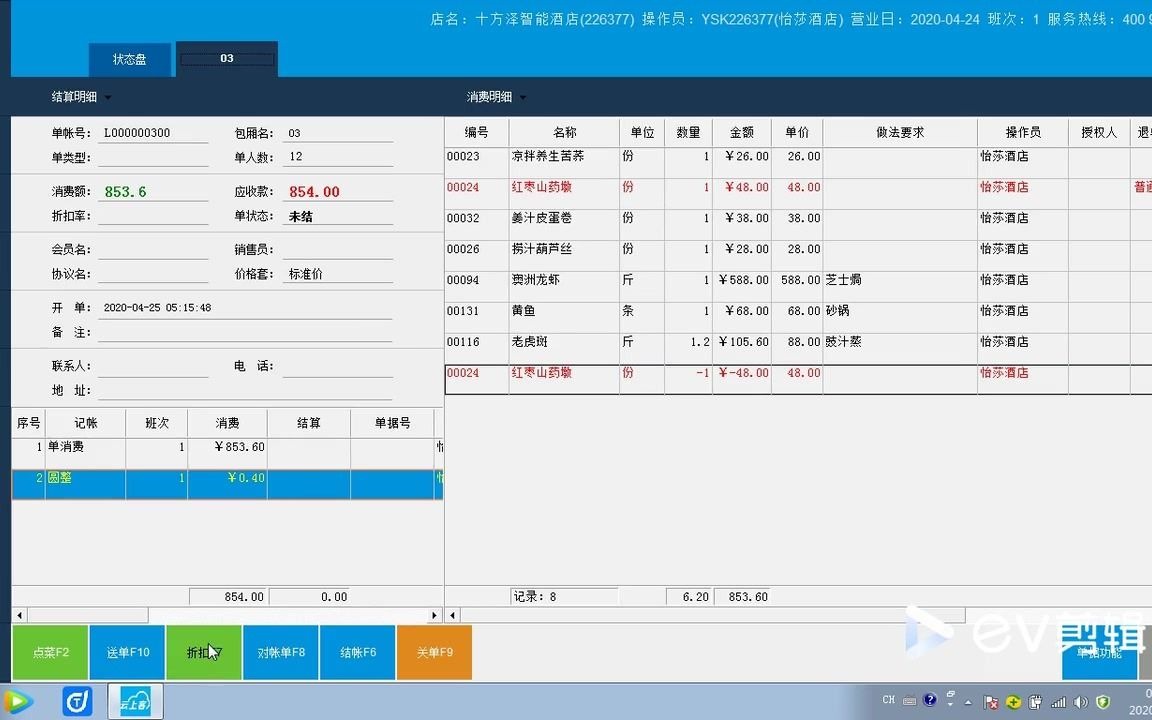Click the orange 关单F9 button
The height and width of the screenshot is (720, 1152).
coord(434,652)
